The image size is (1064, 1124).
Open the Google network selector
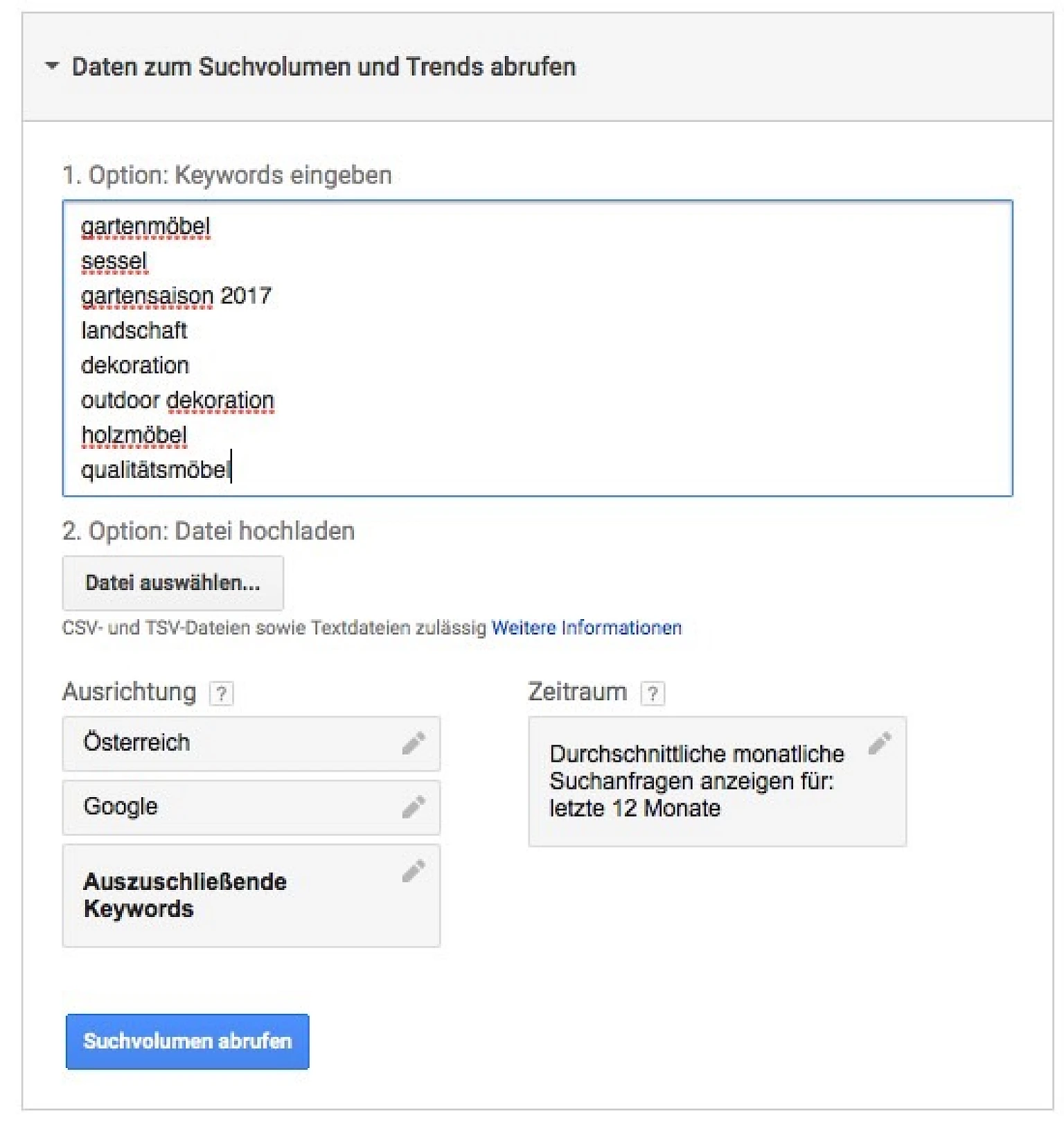pyautogui.click(x=251, y=808)
